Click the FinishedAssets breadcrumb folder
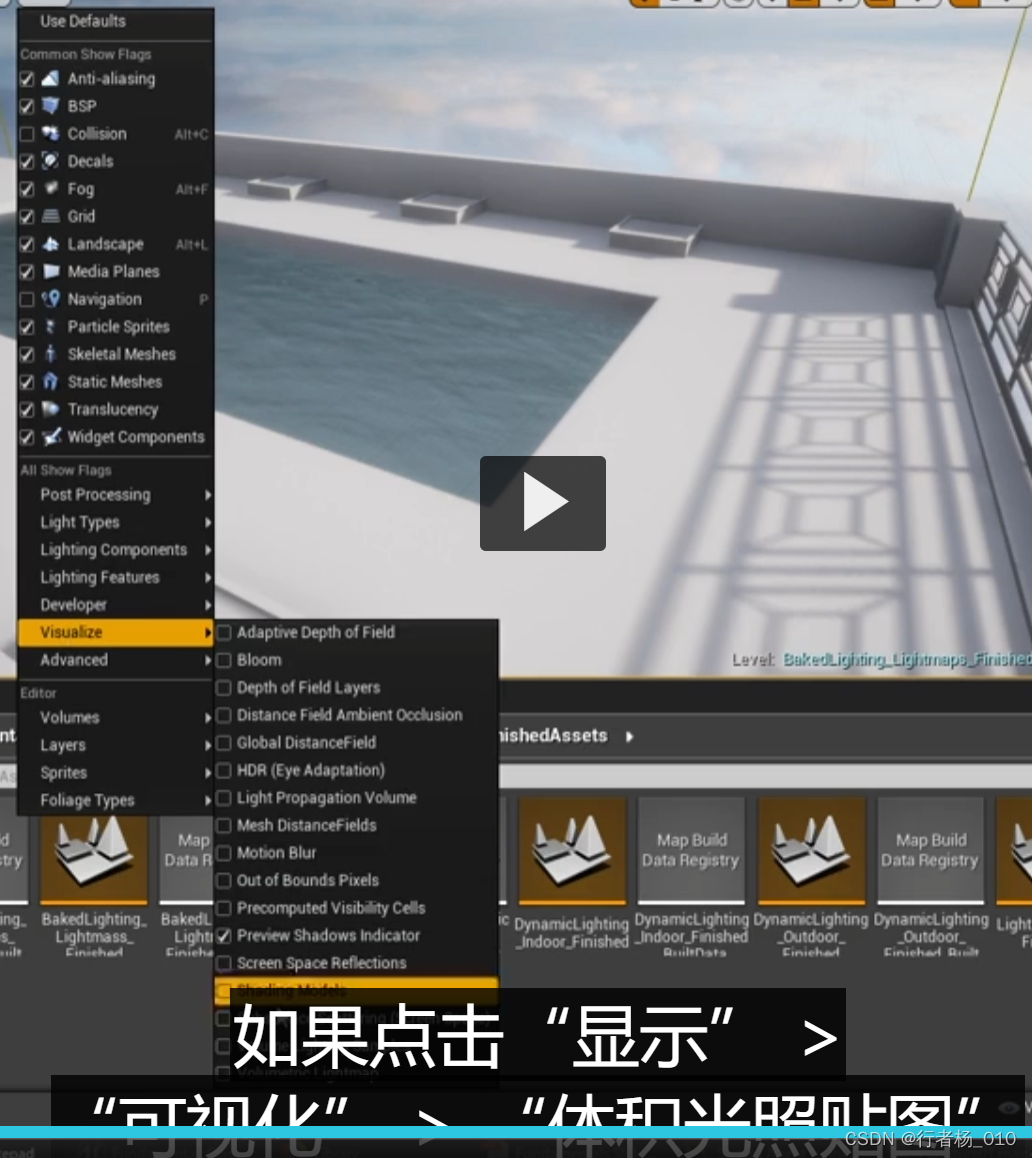The width and height of the screenshot is (1032, 1158). coord(553,736)
